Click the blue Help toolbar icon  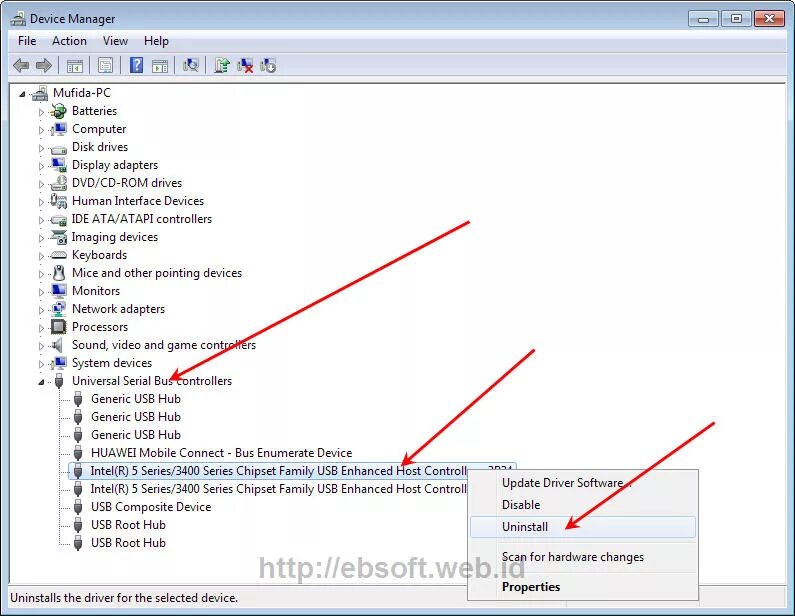[x=136, y=65]
